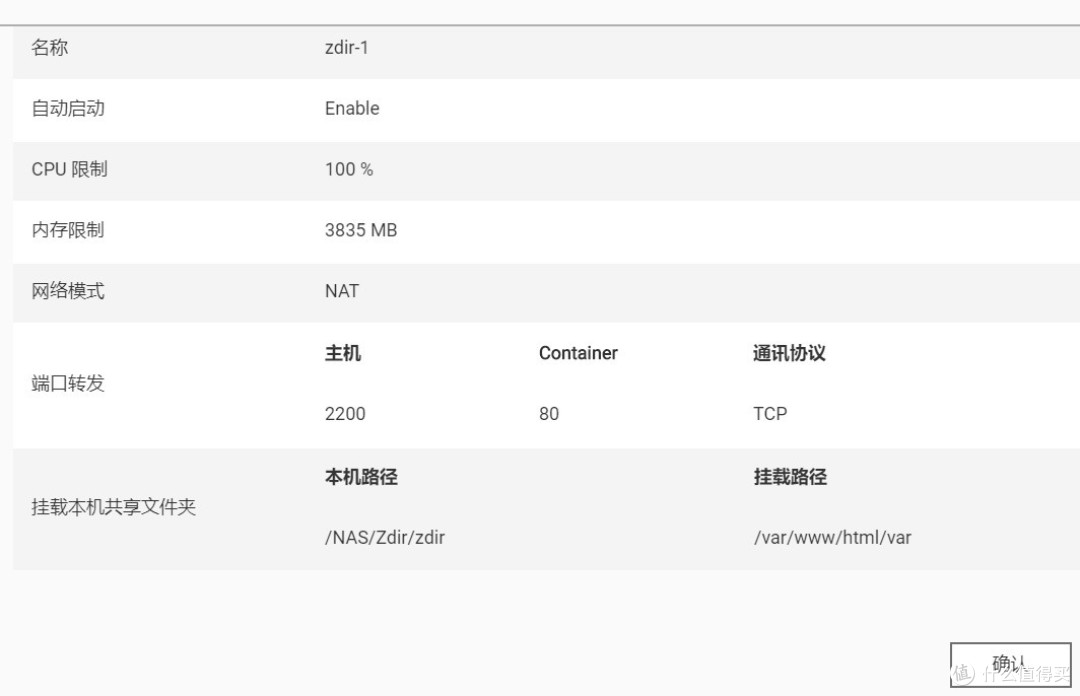
Task: Select the CPU 限制 field label
Action: click(x=68, y=169)
